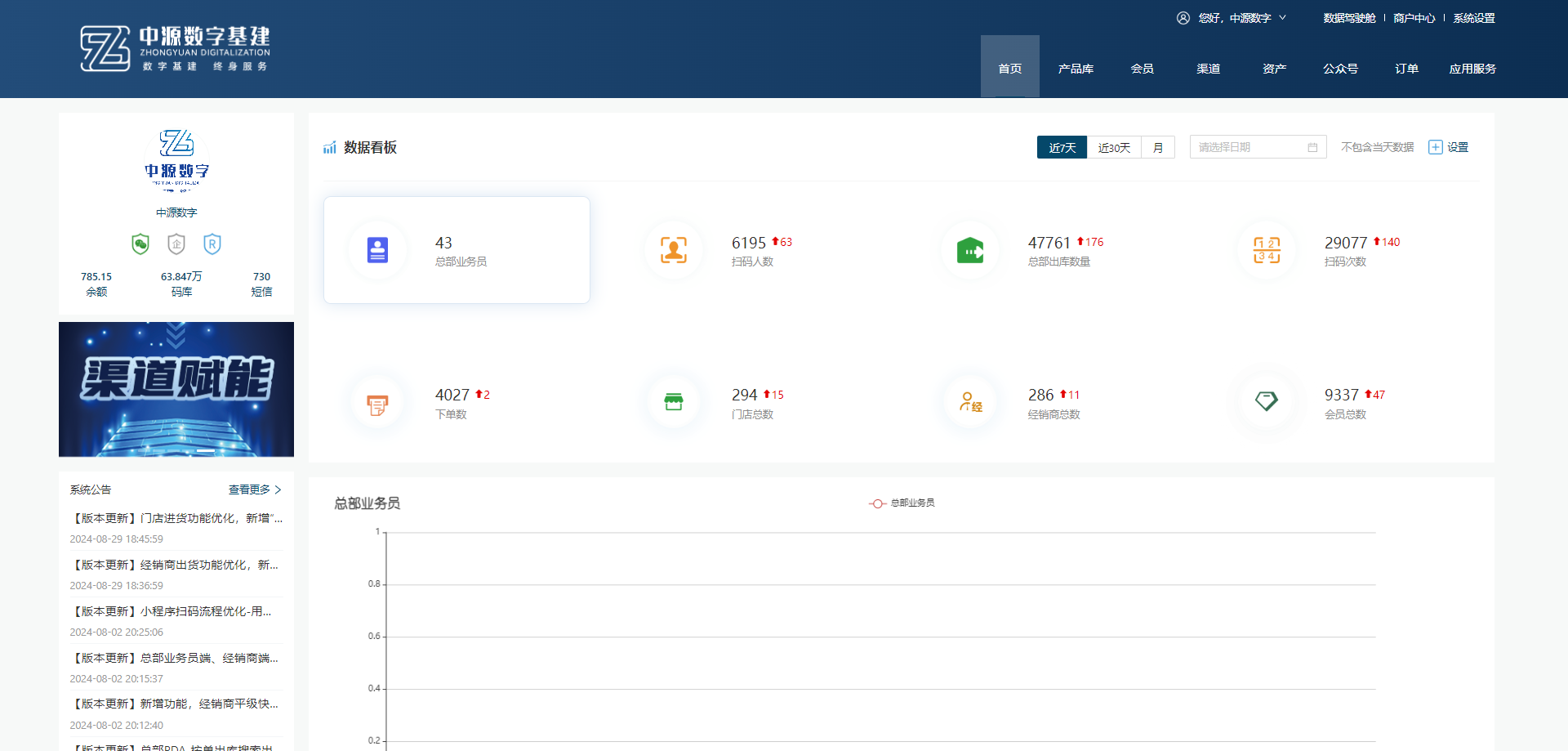Click the 63.847万 码库 value
Viewport: 1568px width, 751px height.
tap(181, 284)
